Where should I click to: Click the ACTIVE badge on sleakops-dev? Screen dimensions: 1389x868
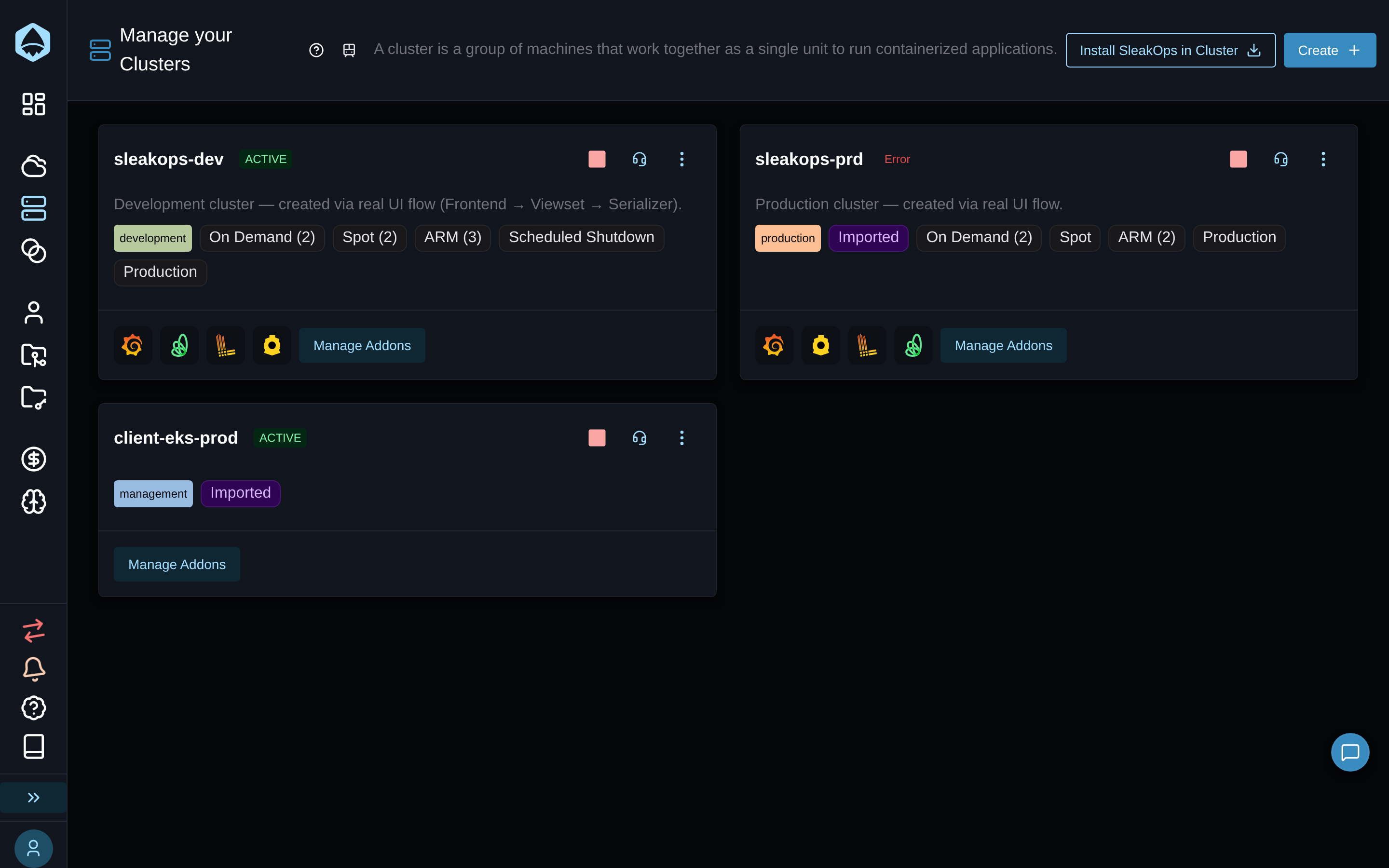[266, 159]
